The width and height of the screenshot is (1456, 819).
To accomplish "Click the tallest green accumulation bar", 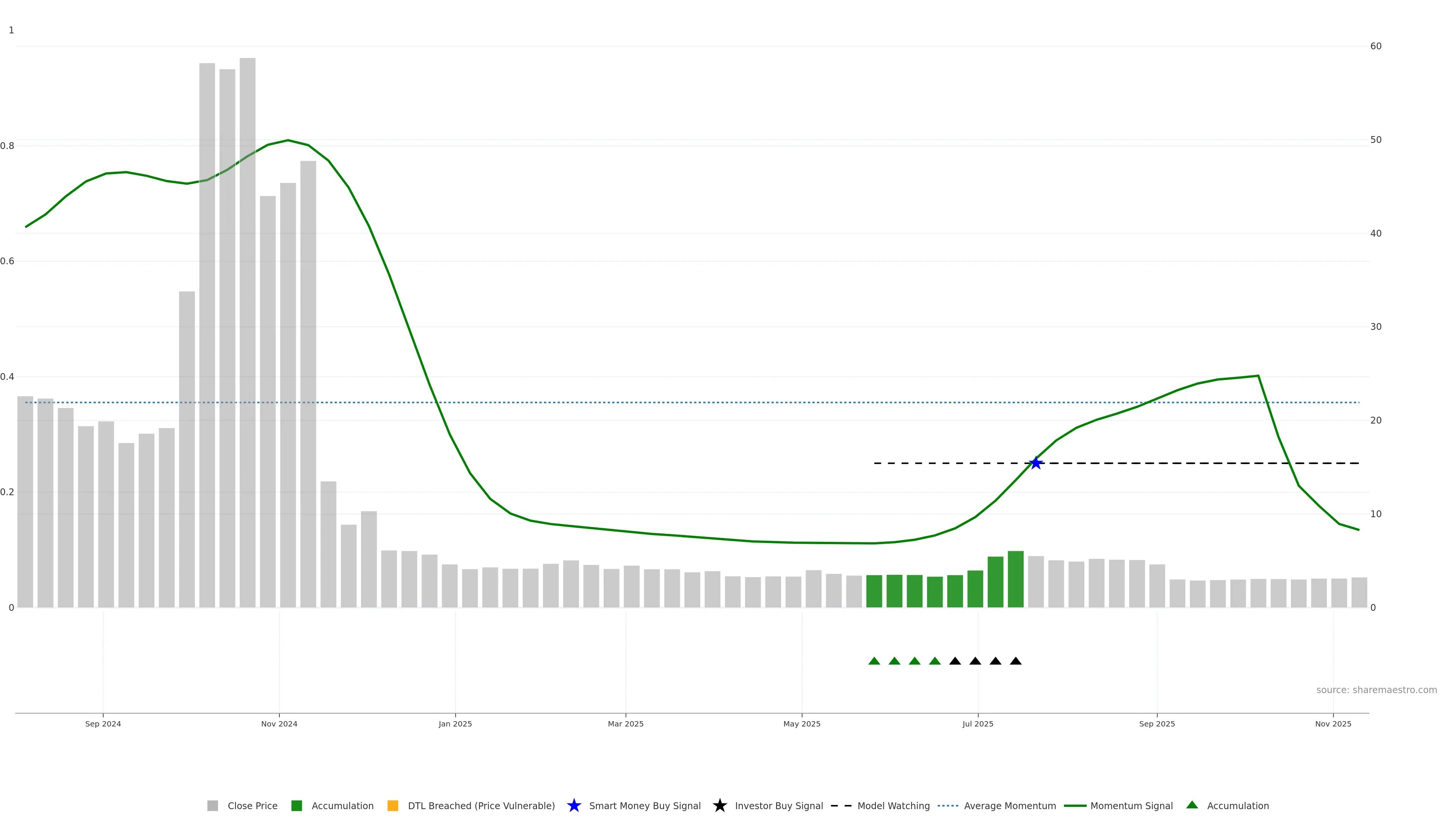I will pos(1016,579).
